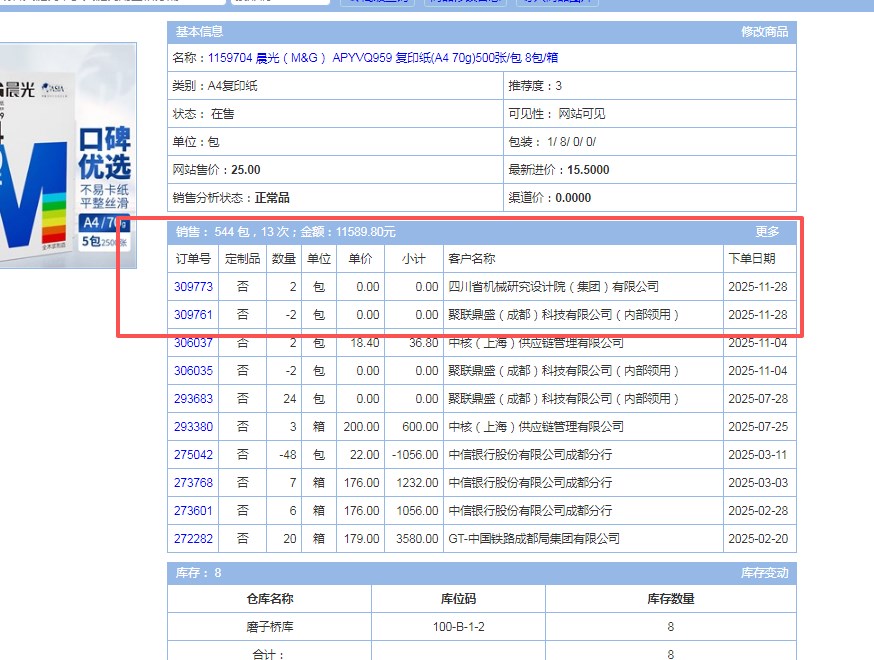Viewport: 874px width, 660px height.
Task: Open order number 272282
Action: pyautogui.click(x=193, y=539)
